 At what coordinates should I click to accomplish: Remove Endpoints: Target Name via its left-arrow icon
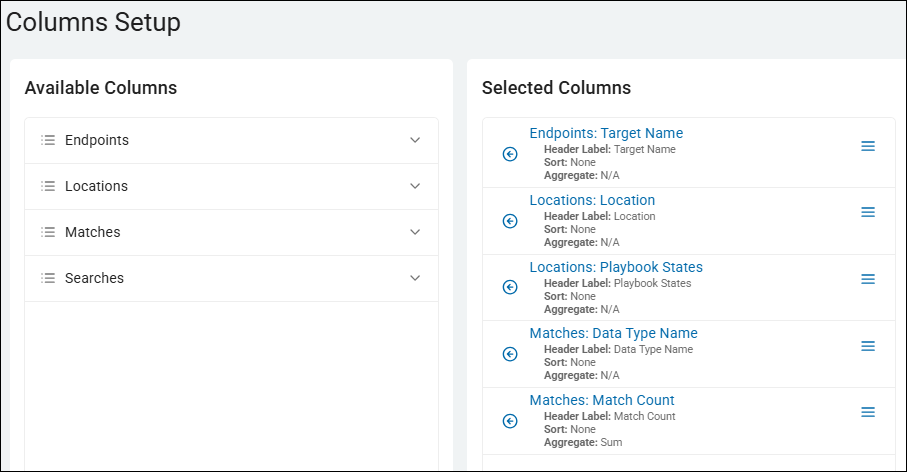pyautogui.click(x=510, y=154)
